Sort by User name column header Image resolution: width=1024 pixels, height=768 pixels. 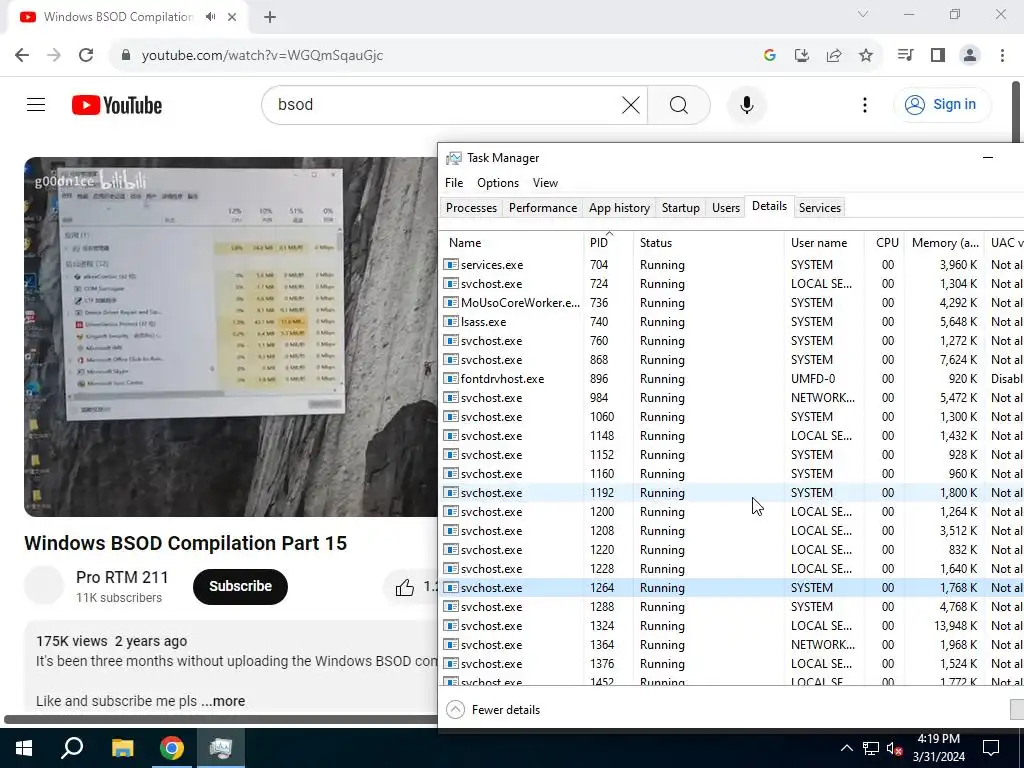(824, 242)
